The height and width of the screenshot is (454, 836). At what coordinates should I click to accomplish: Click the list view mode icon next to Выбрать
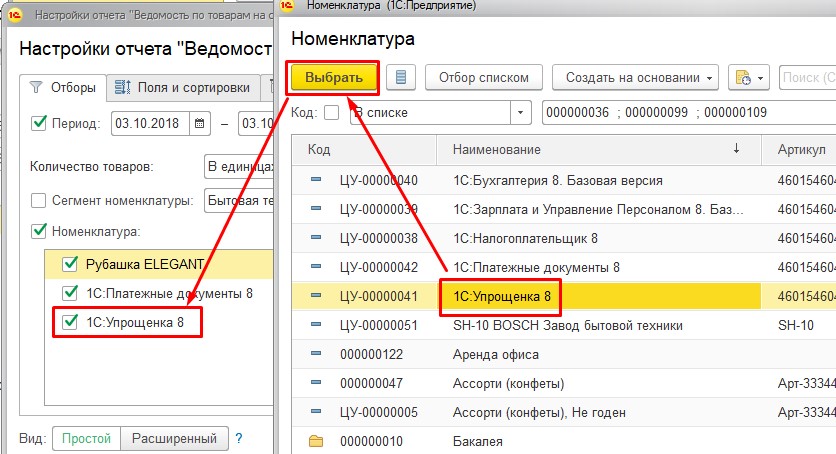click(400, 78)
